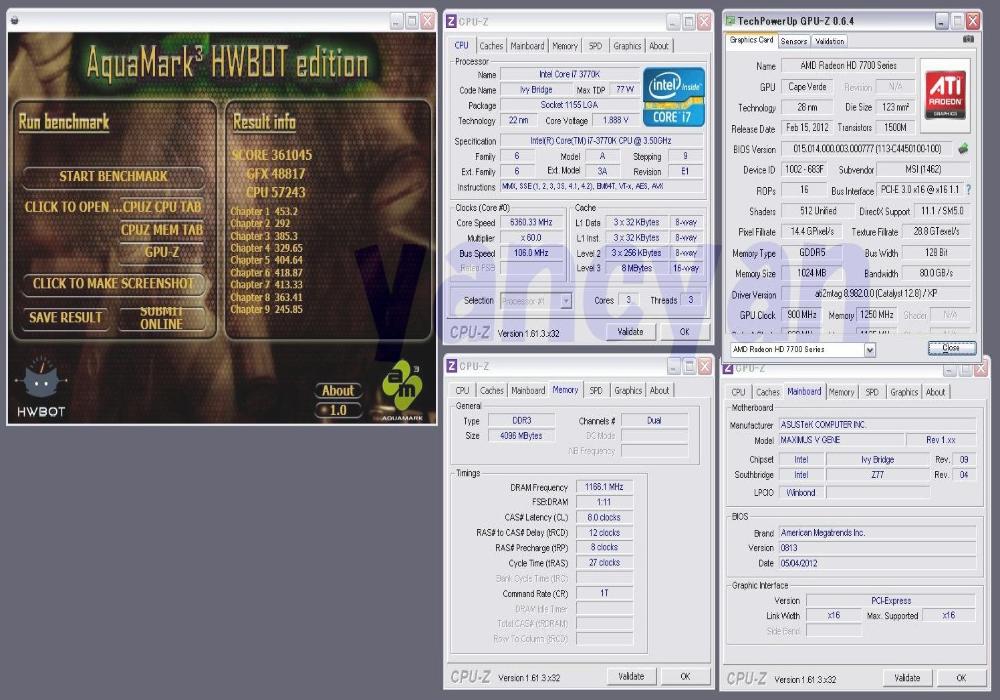Open the SPD tab in the CPU-Z CPU-tab window
Image resolution: width=1000 pixels, height=700 pixels.
(x=595, y=46)
